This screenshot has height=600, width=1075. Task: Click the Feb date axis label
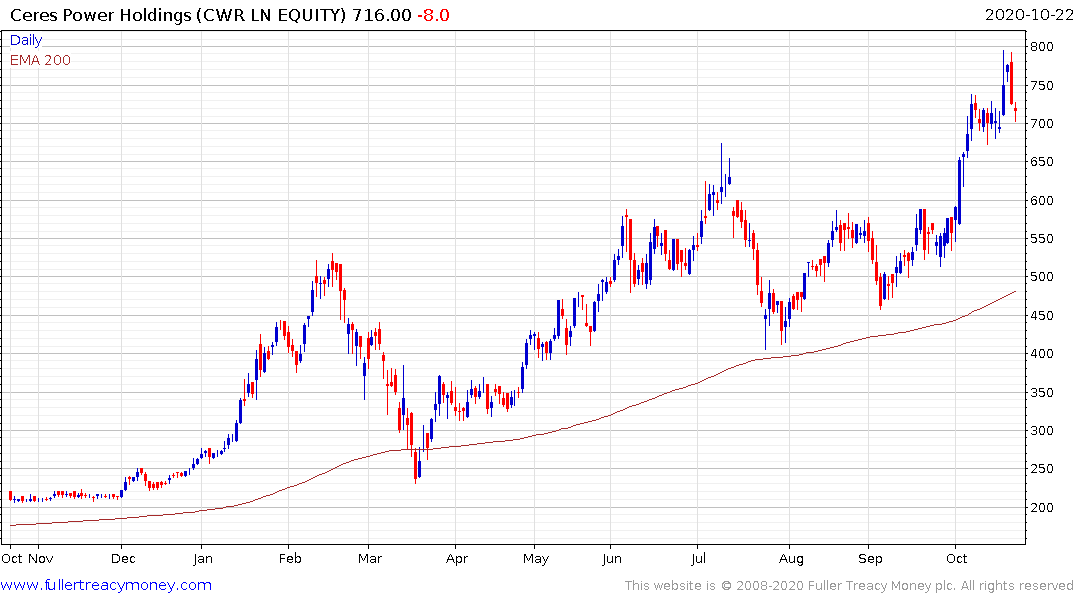290,559
